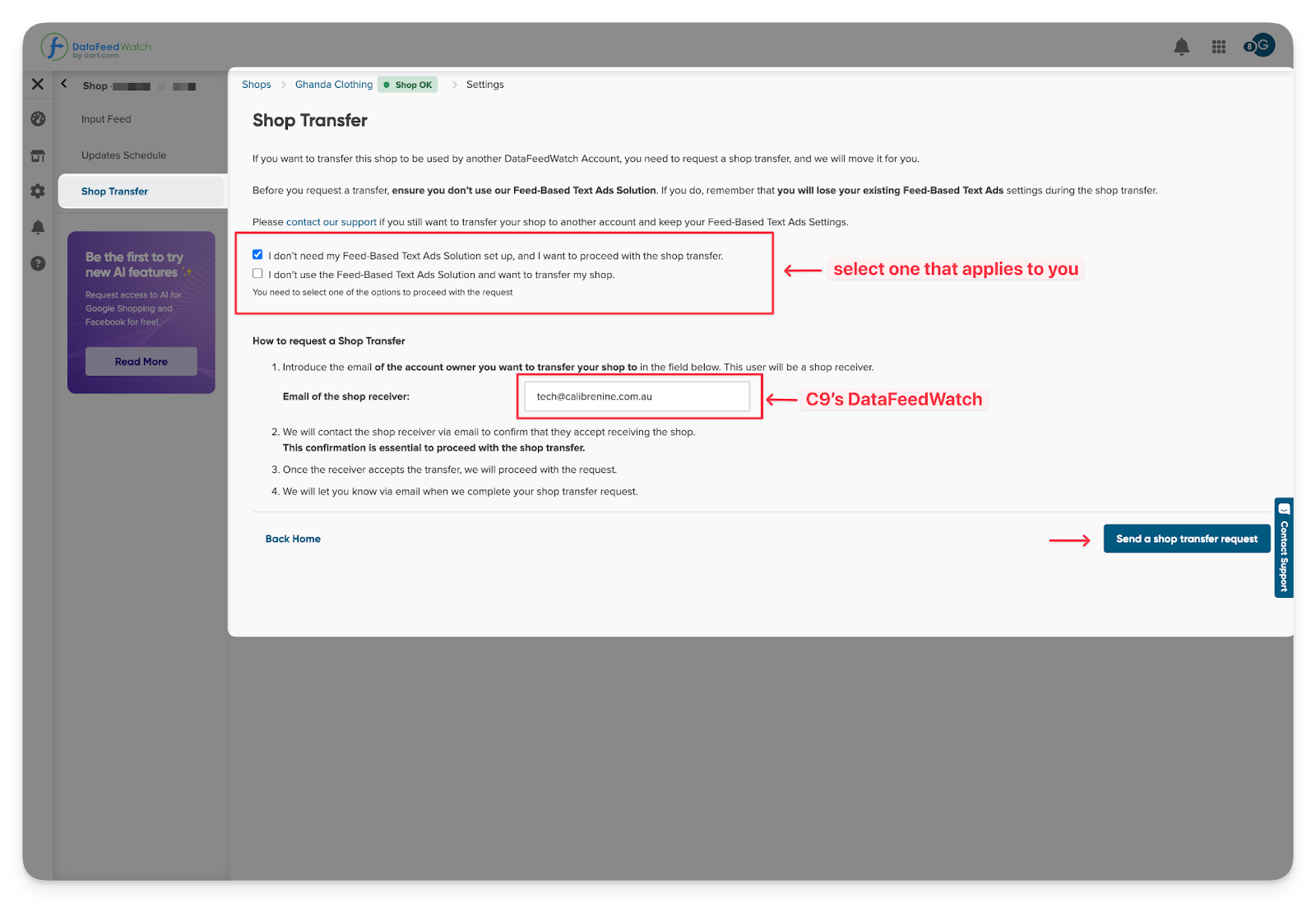This screenshot has height=903, width=1316.
Task: Click the top-right notification bell
Action: click(1181, 47)
